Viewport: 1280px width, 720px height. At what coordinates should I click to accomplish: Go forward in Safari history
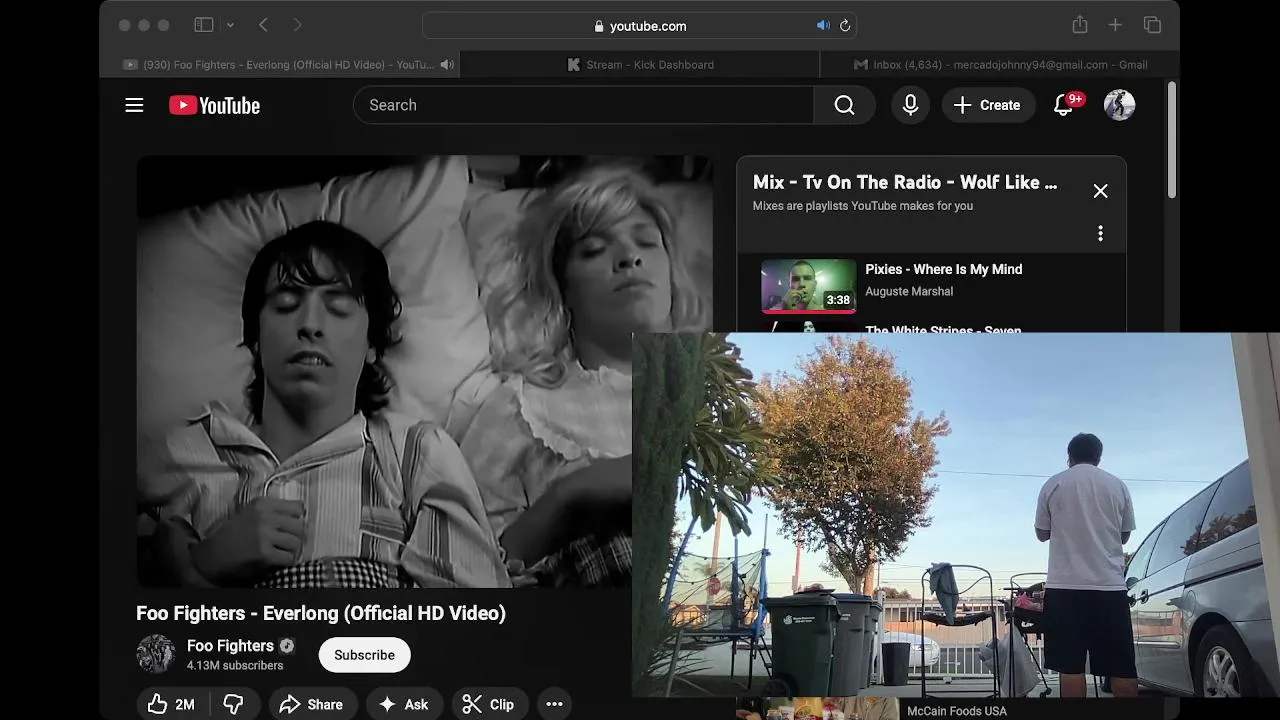(299, 25)
